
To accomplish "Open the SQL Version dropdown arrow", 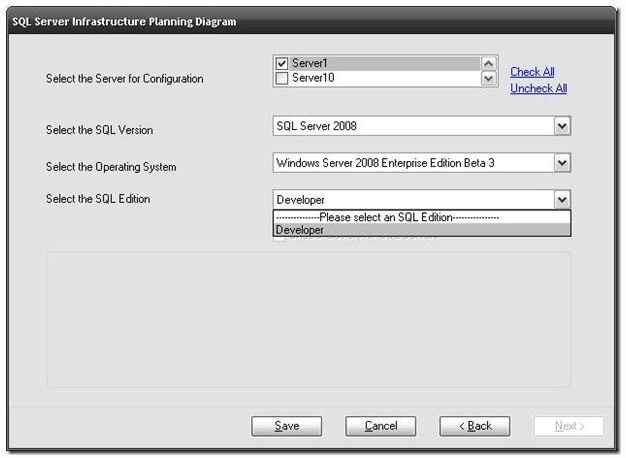I will pos(562,126).
